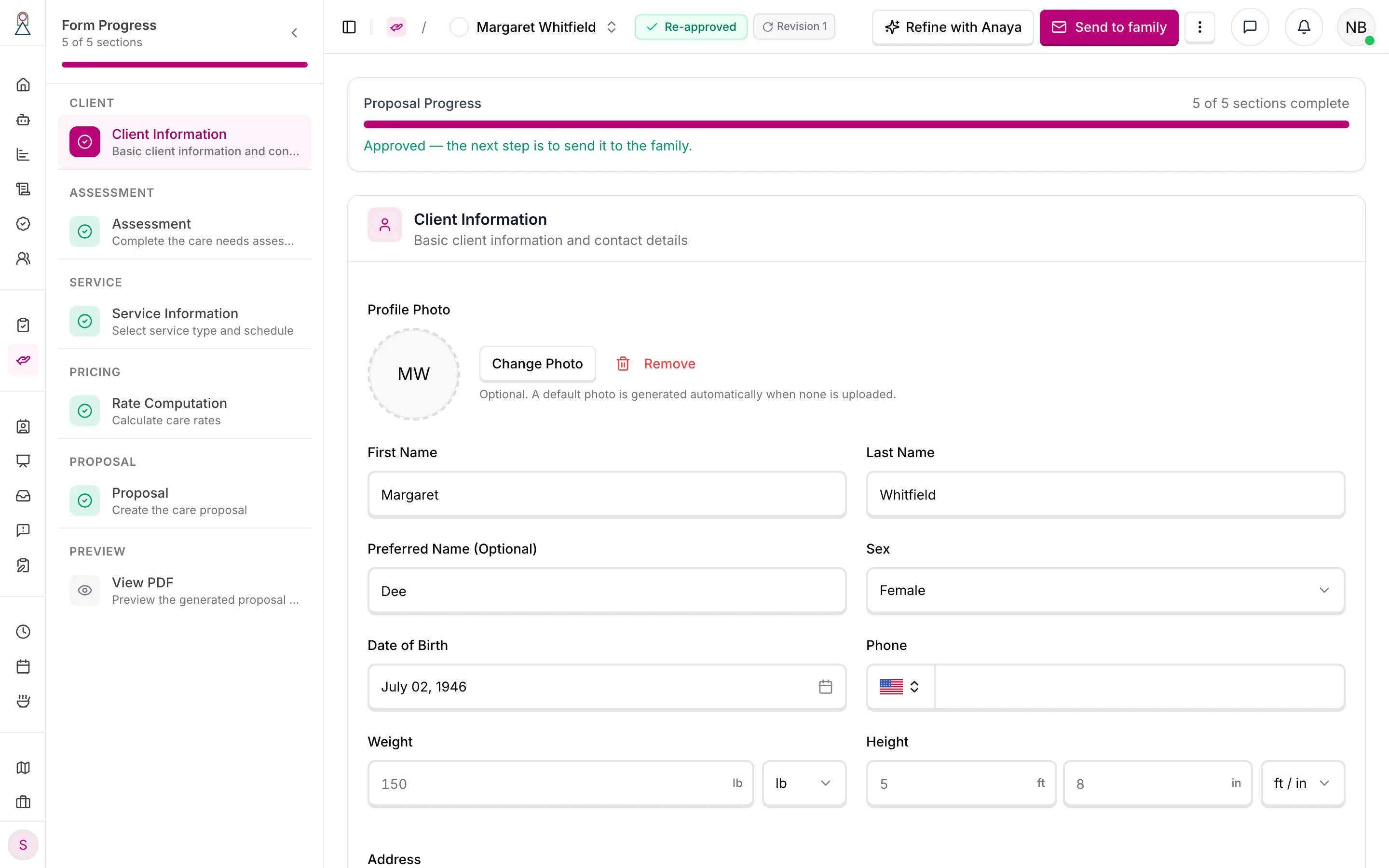The height and width of the screenshot is (868, 1389).
Task: Open the View PDF preview section
Action: tap(185, 590)
